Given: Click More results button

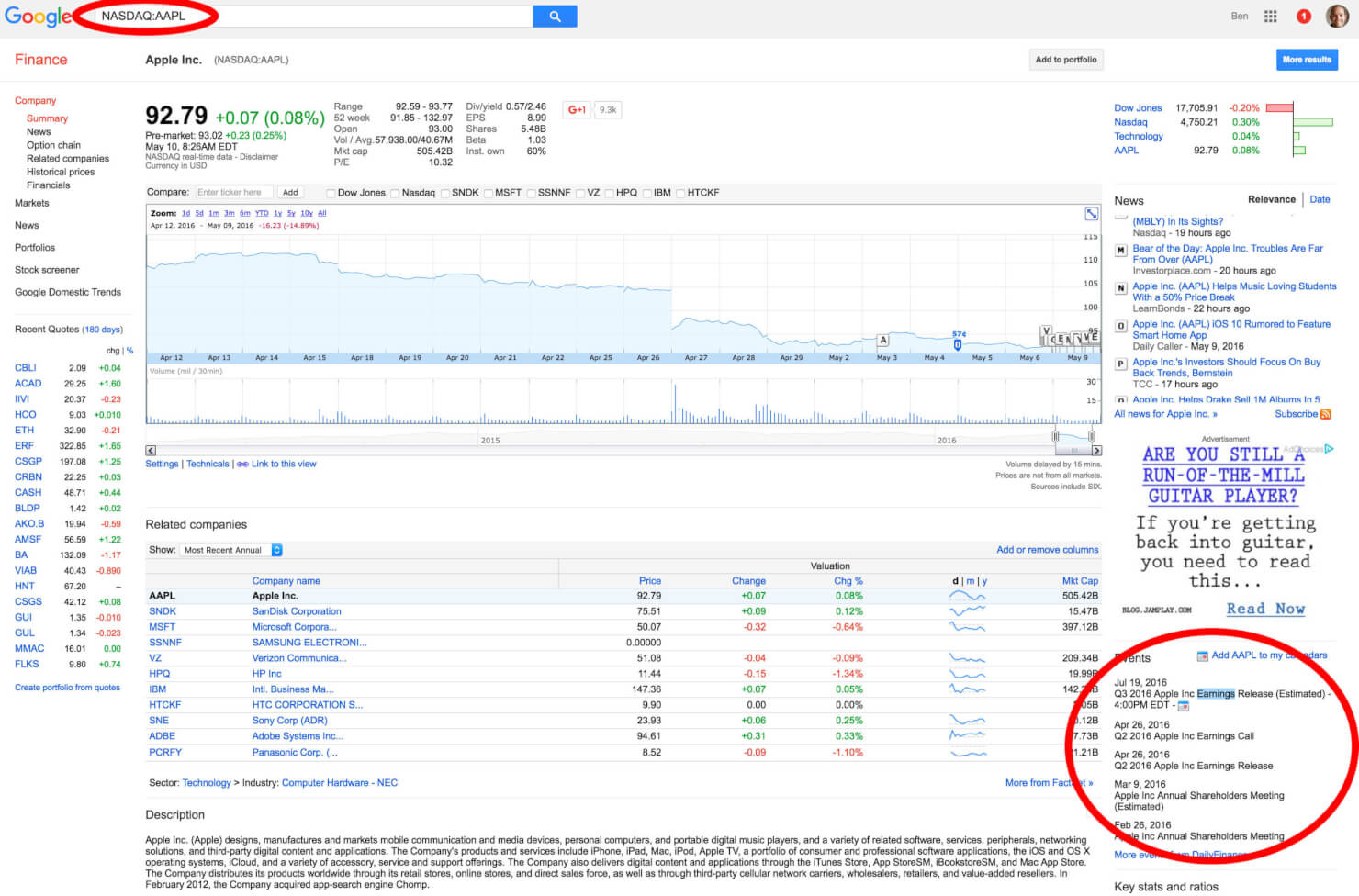Looking at the screenshot, I should [1307, 60].
